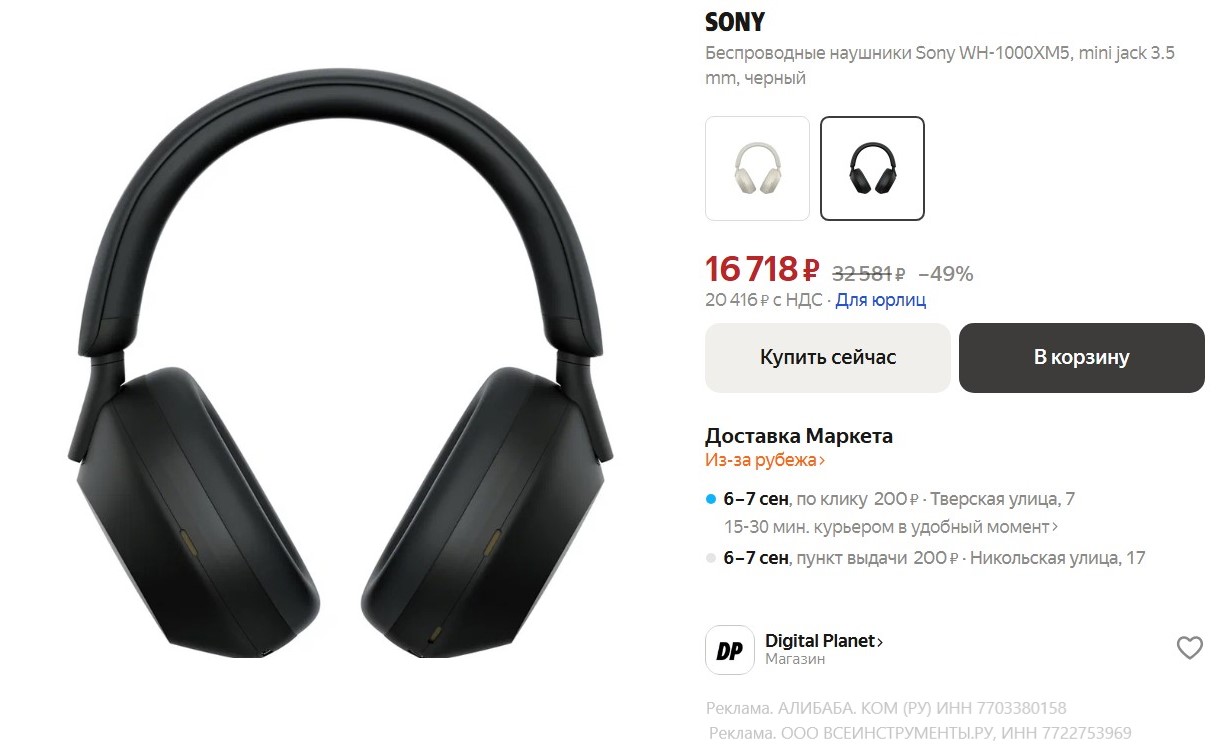
Task: Open the Для юрлиц link
Action: (x=881, y=299)
